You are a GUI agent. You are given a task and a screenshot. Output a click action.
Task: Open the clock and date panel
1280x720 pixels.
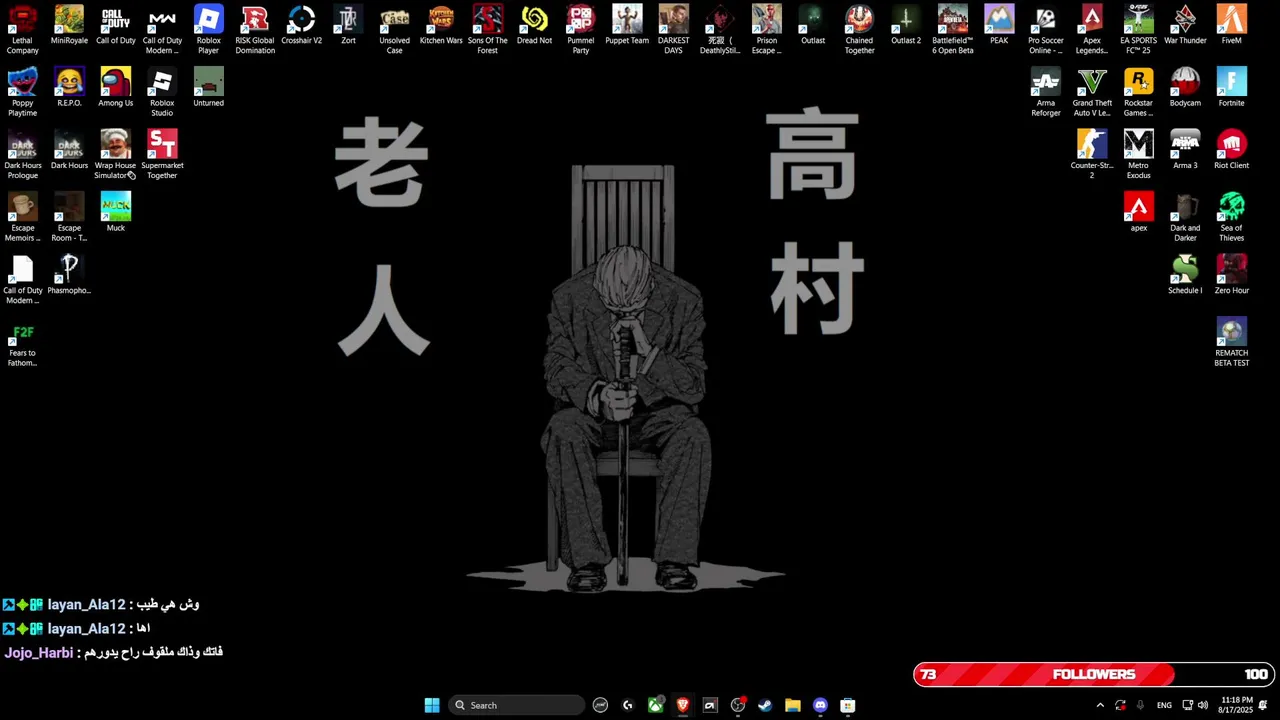click(1236, 705)
